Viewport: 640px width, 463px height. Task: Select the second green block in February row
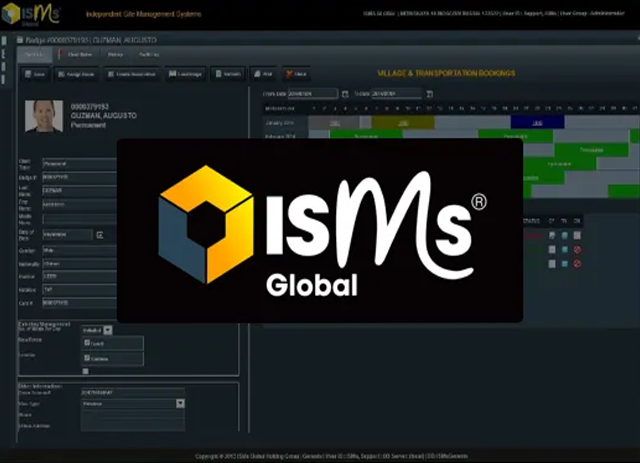pyautogui.click(x=515, y=136)
